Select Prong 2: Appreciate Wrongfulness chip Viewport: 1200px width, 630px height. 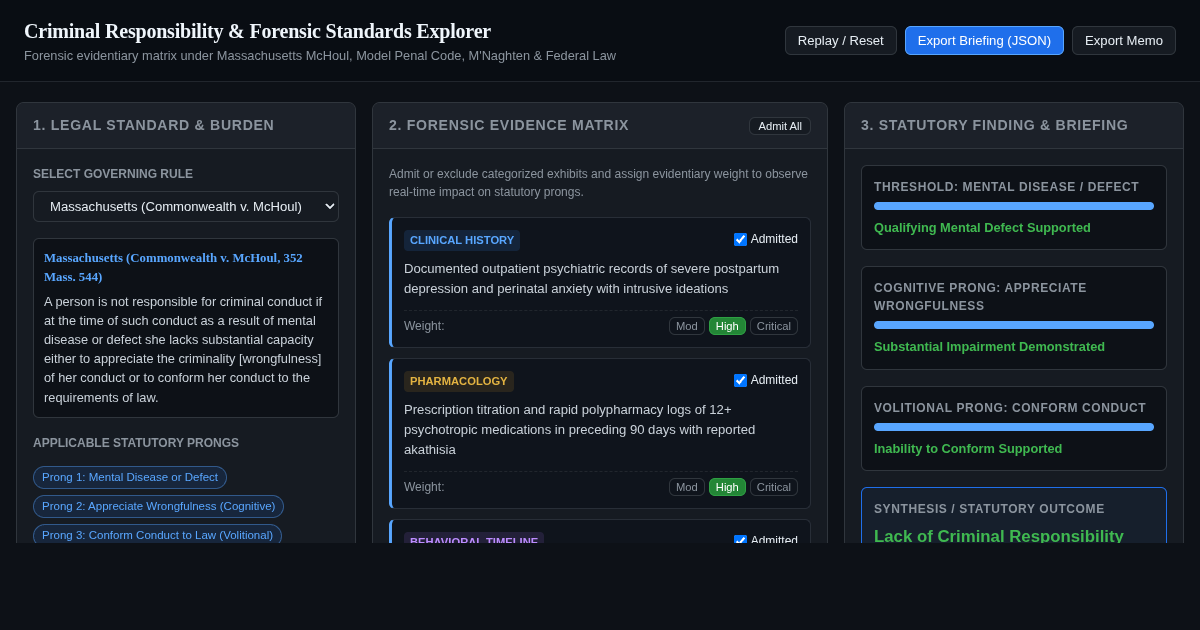click(x=158, y=506)
